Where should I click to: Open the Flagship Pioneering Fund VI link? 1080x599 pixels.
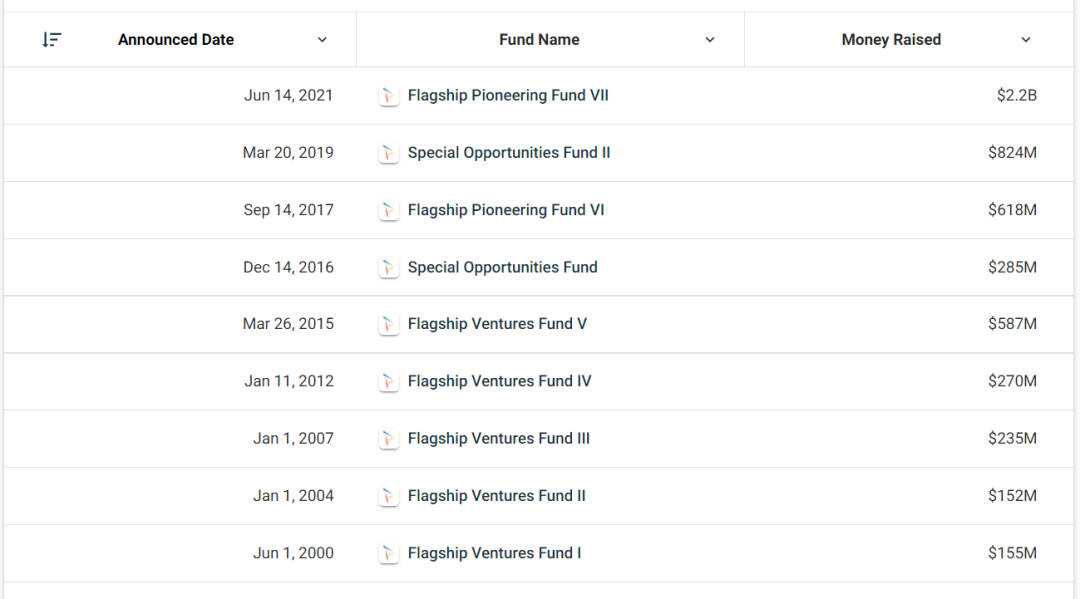click(506, 210)
